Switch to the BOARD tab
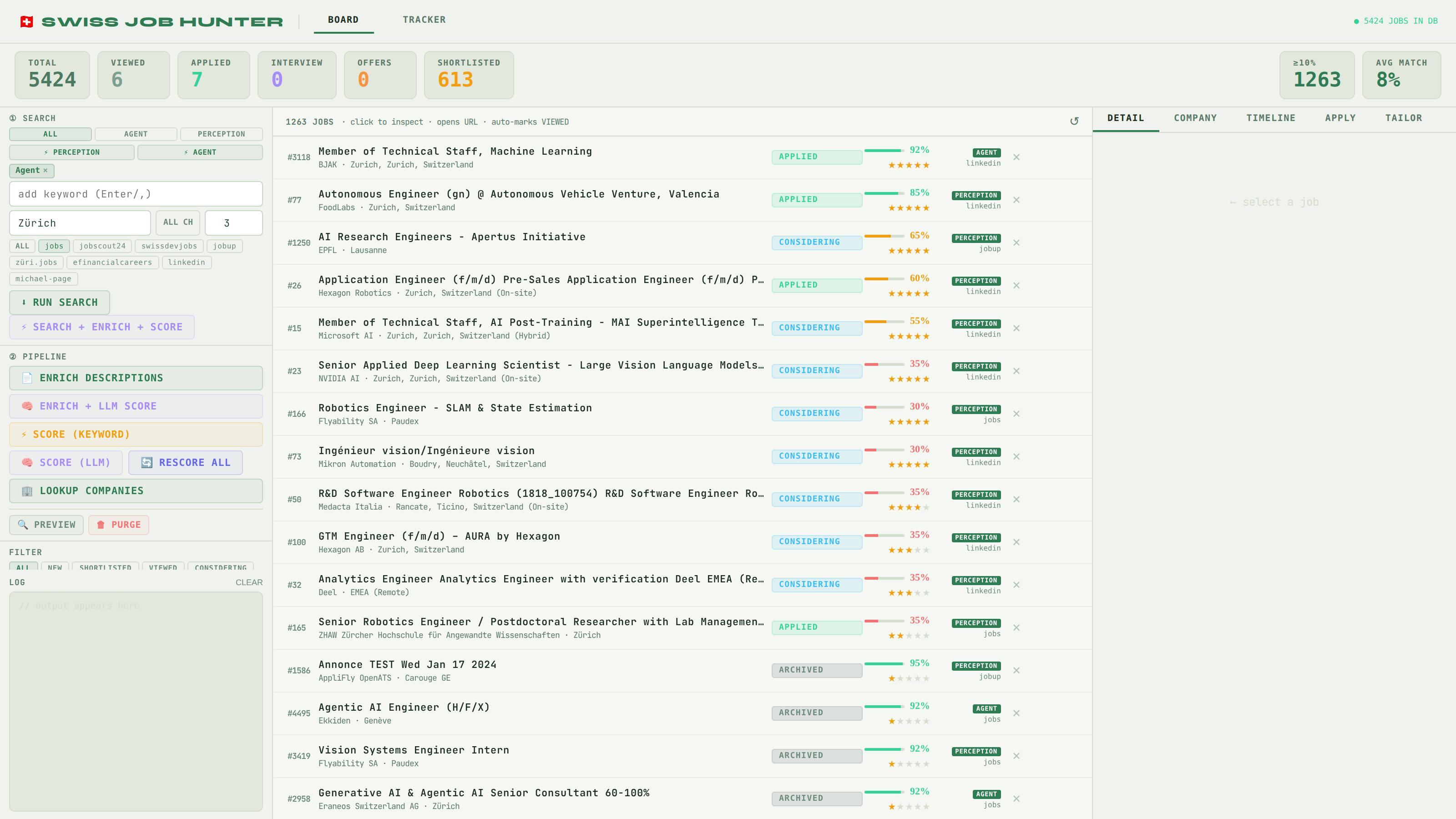The width and height of the screenshot is (1456, 819). tap(343, 20)
